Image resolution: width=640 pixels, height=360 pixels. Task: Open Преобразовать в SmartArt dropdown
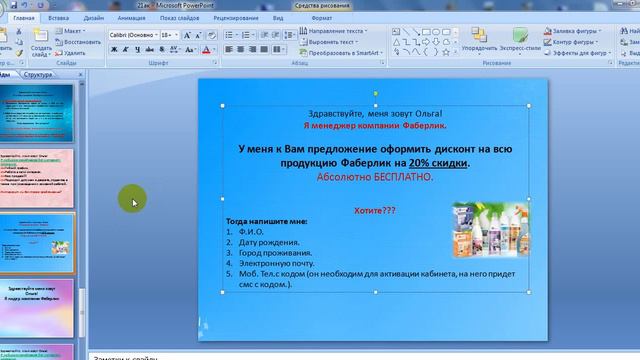(341, 53)
